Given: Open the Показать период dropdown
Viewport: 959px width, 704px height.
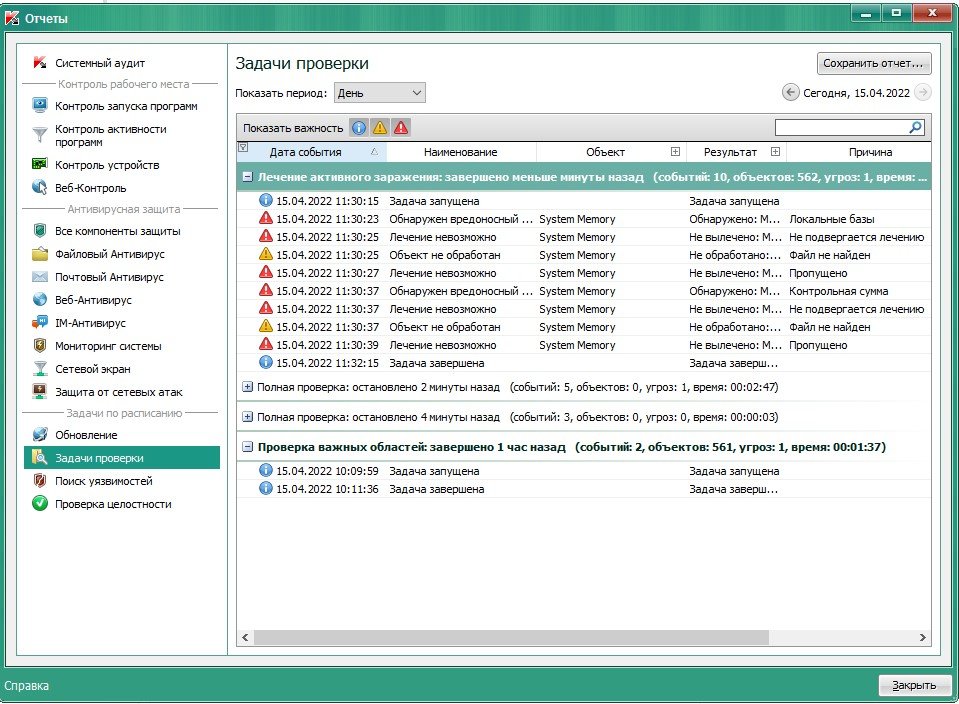Looking at the screenshot, I should [x=379, y=93].
